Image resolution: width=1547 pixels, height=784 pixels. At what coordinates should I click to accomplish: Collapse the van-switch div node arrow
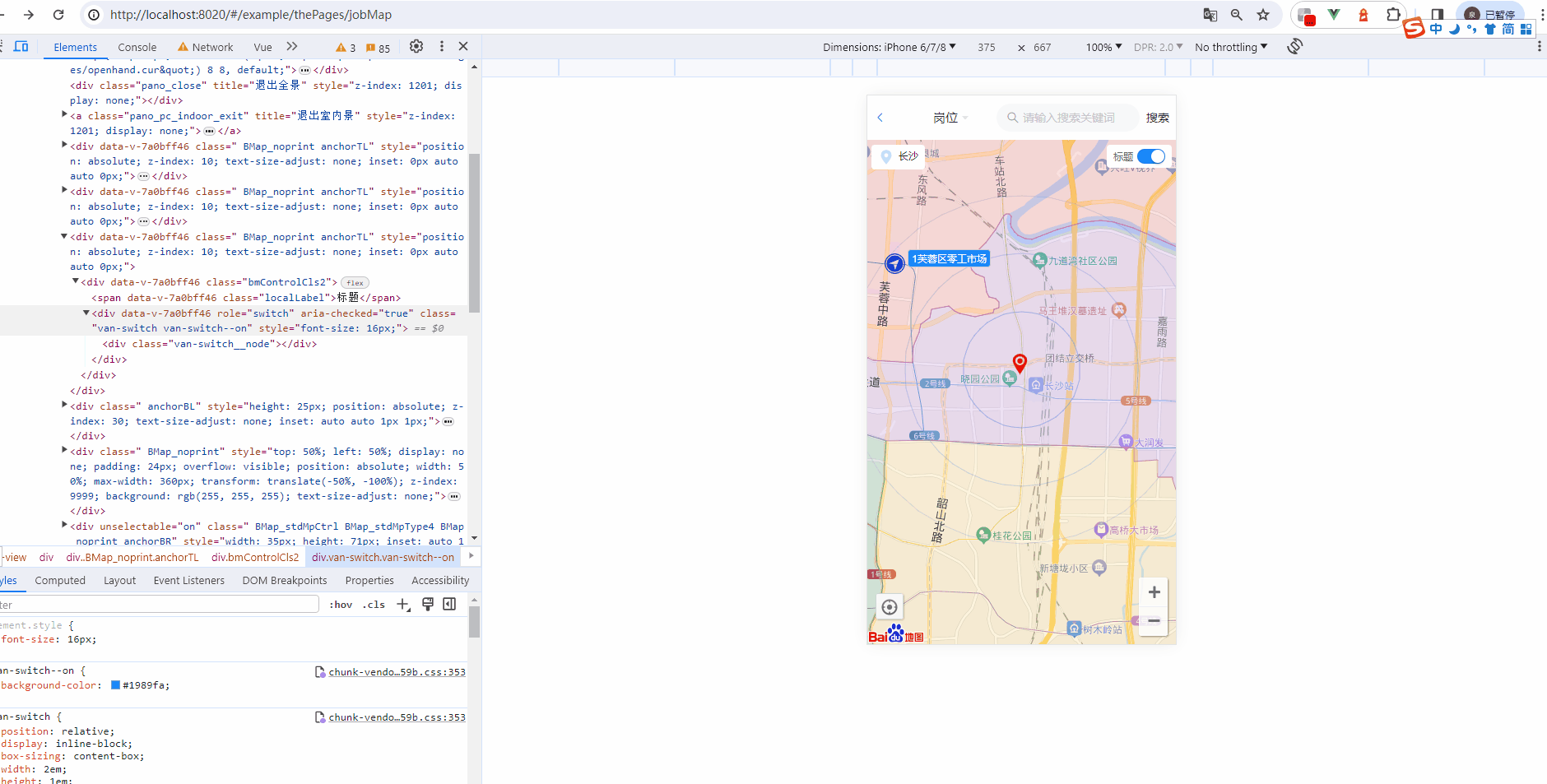pyautogui.click(x=86, y=313)
